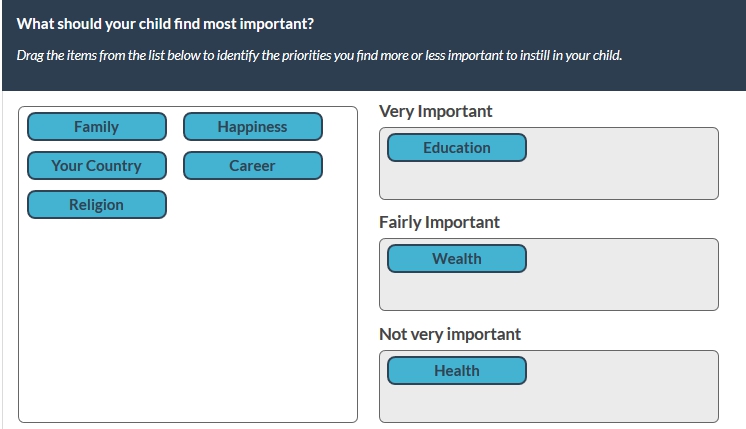
Task: Click the Health chip under Not very important
Action: point(456,371)
